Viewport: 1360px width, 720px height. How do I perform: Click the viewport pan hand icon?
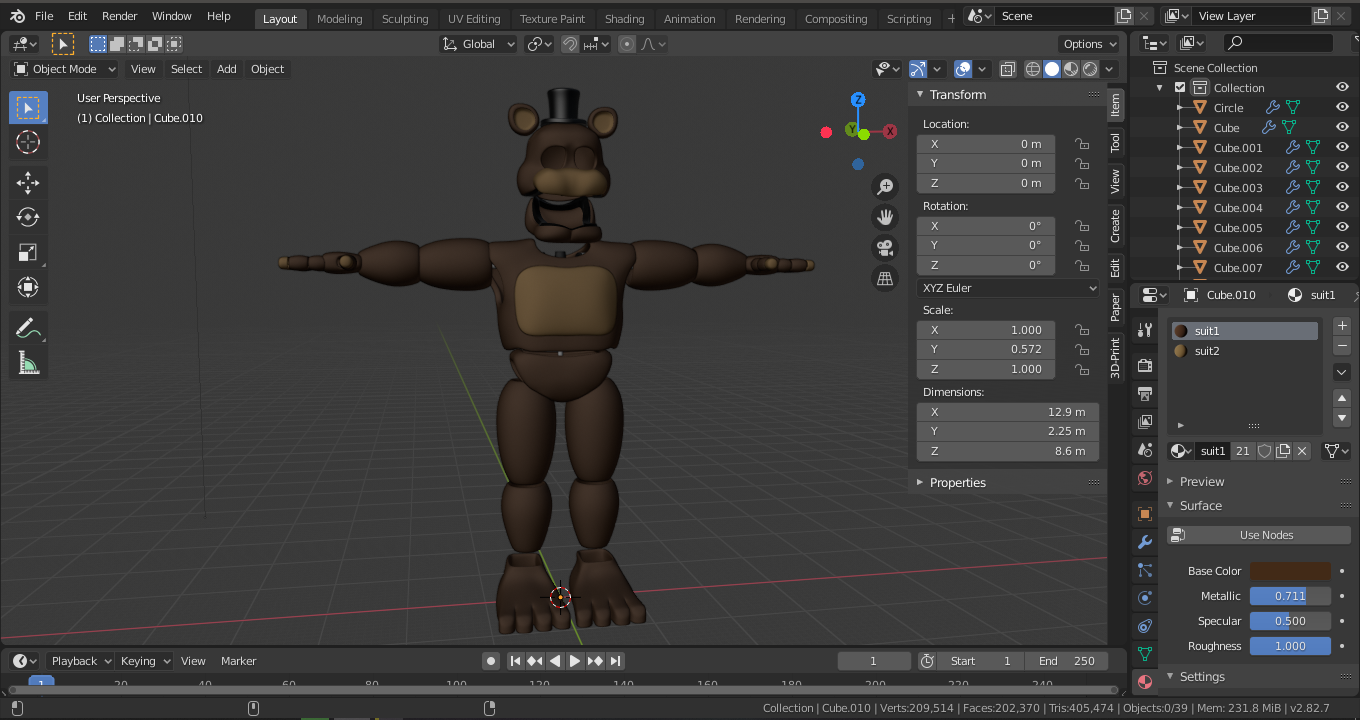[x=885, y=217]
